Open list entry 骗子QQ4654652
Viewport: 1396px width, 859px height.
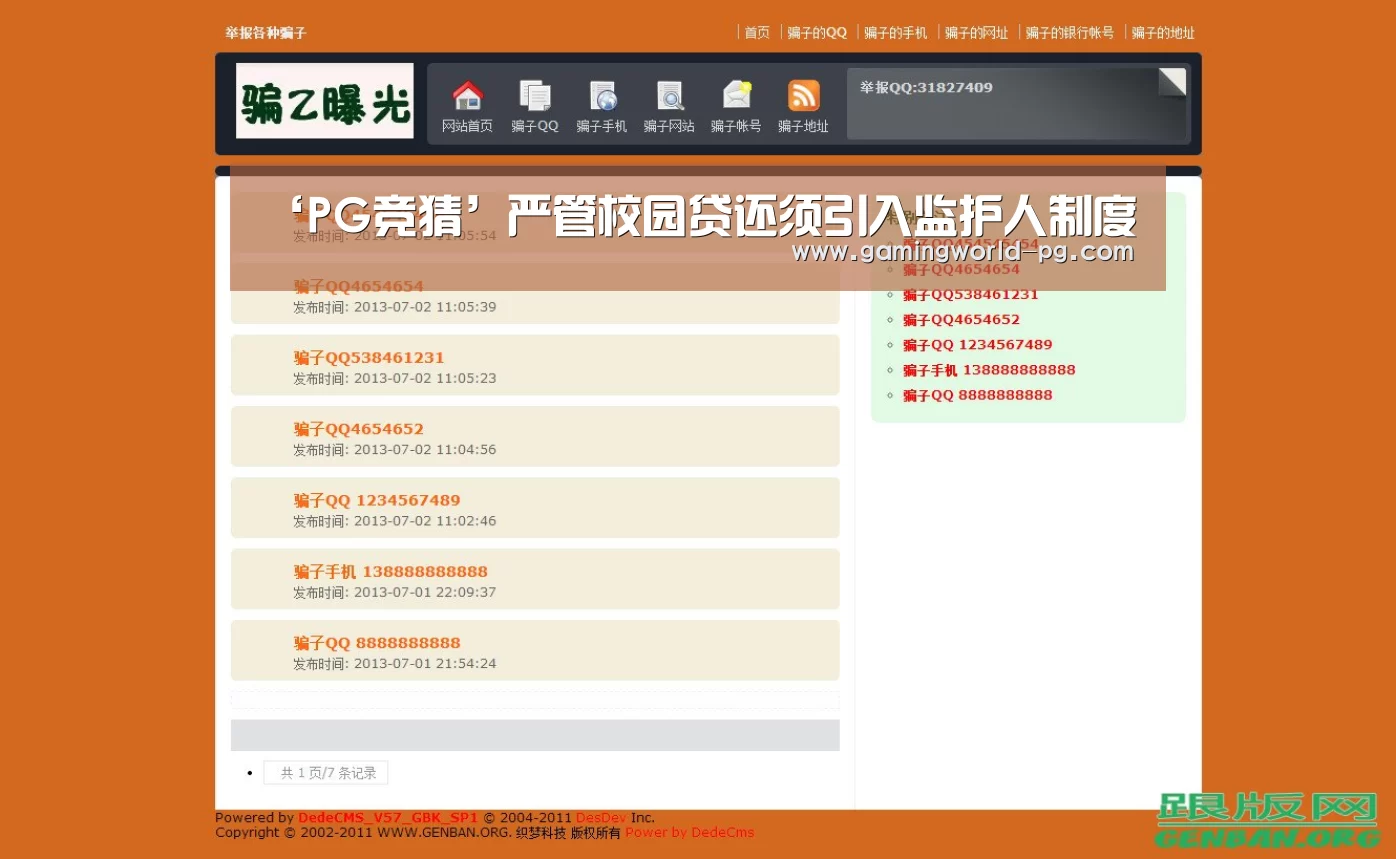(x=358, y=429)
